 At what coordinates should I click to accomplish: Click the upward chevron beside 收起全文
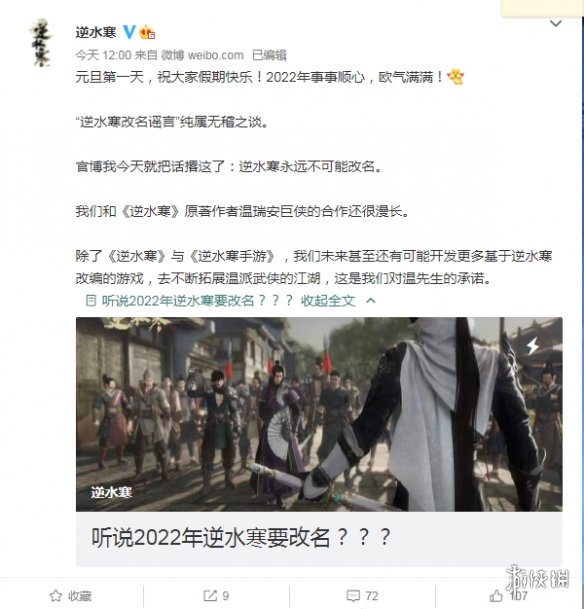point(371,300)
